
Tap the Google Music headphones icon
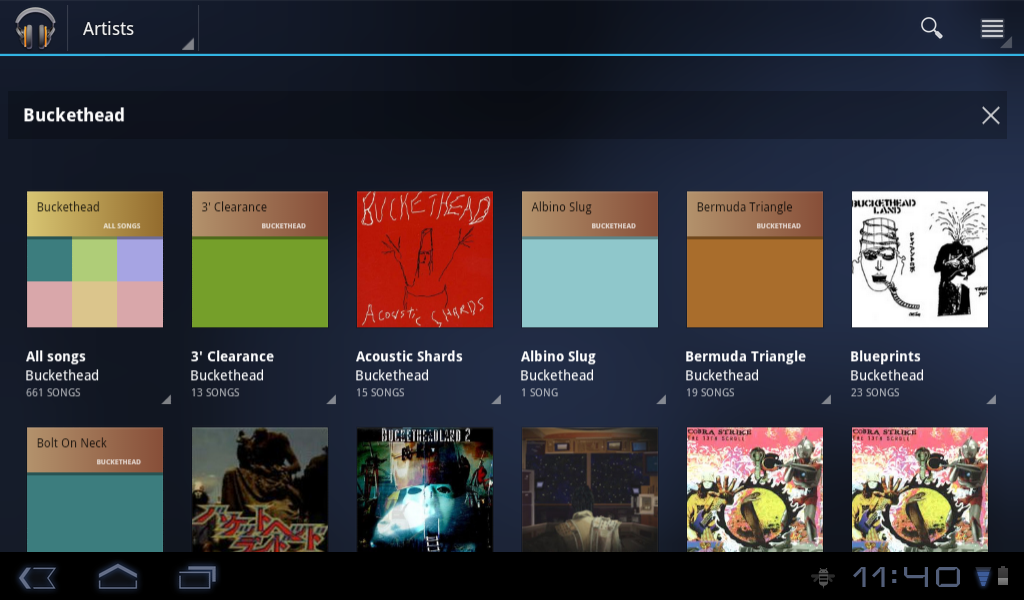(35, 28)
